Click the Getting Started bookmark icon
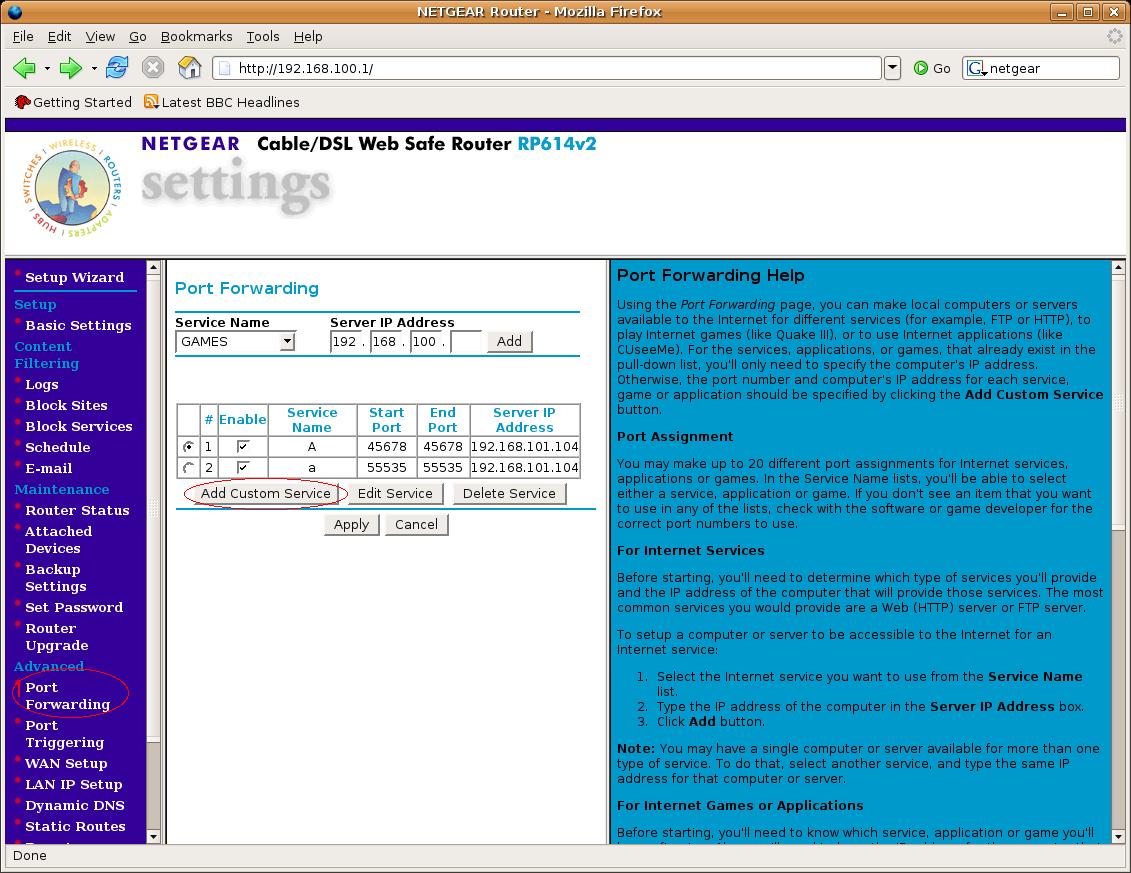 [x=22, y=102]
